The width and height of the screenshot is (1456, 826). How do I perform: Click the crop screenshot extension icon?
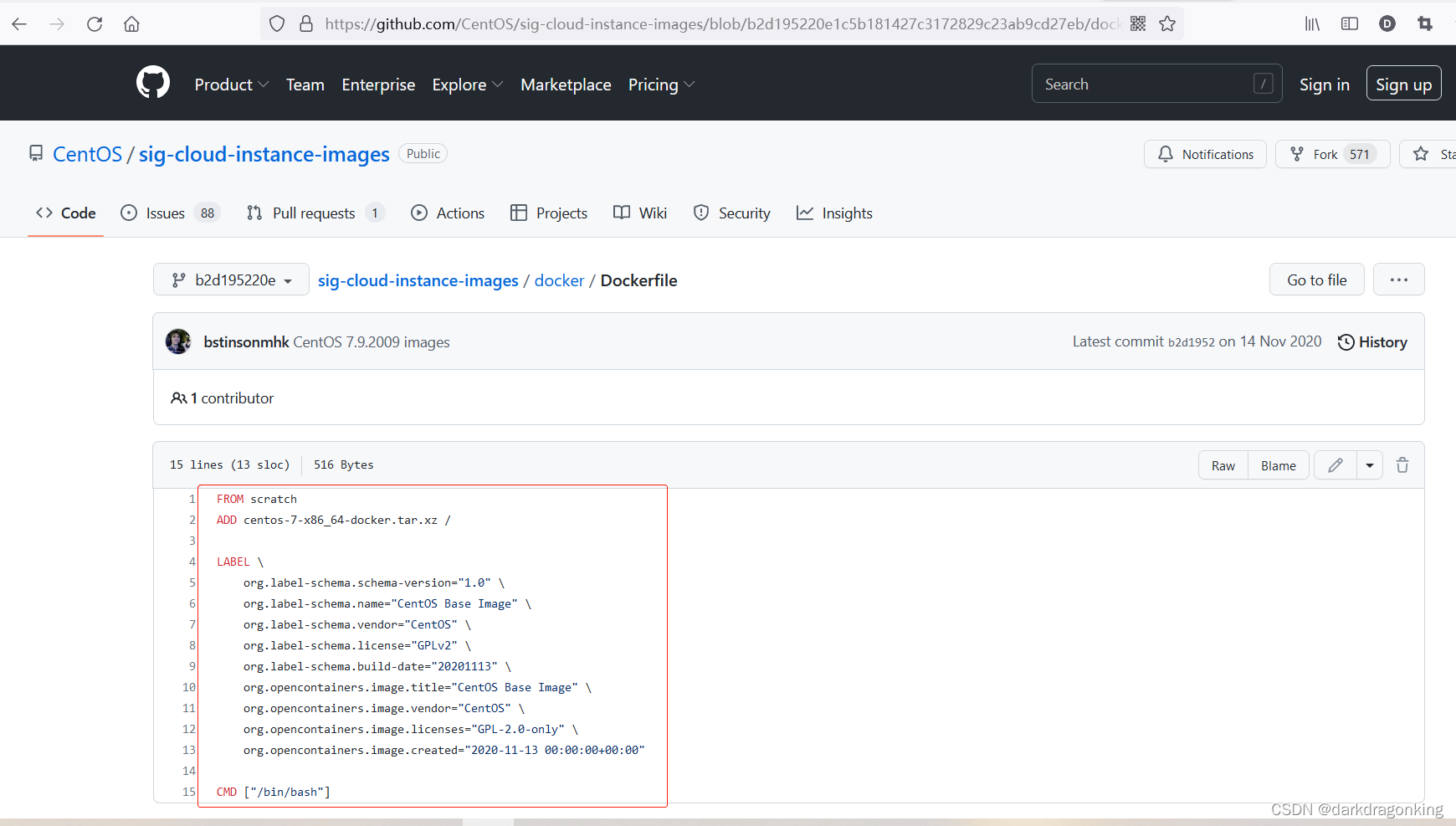click(1425, 24)
